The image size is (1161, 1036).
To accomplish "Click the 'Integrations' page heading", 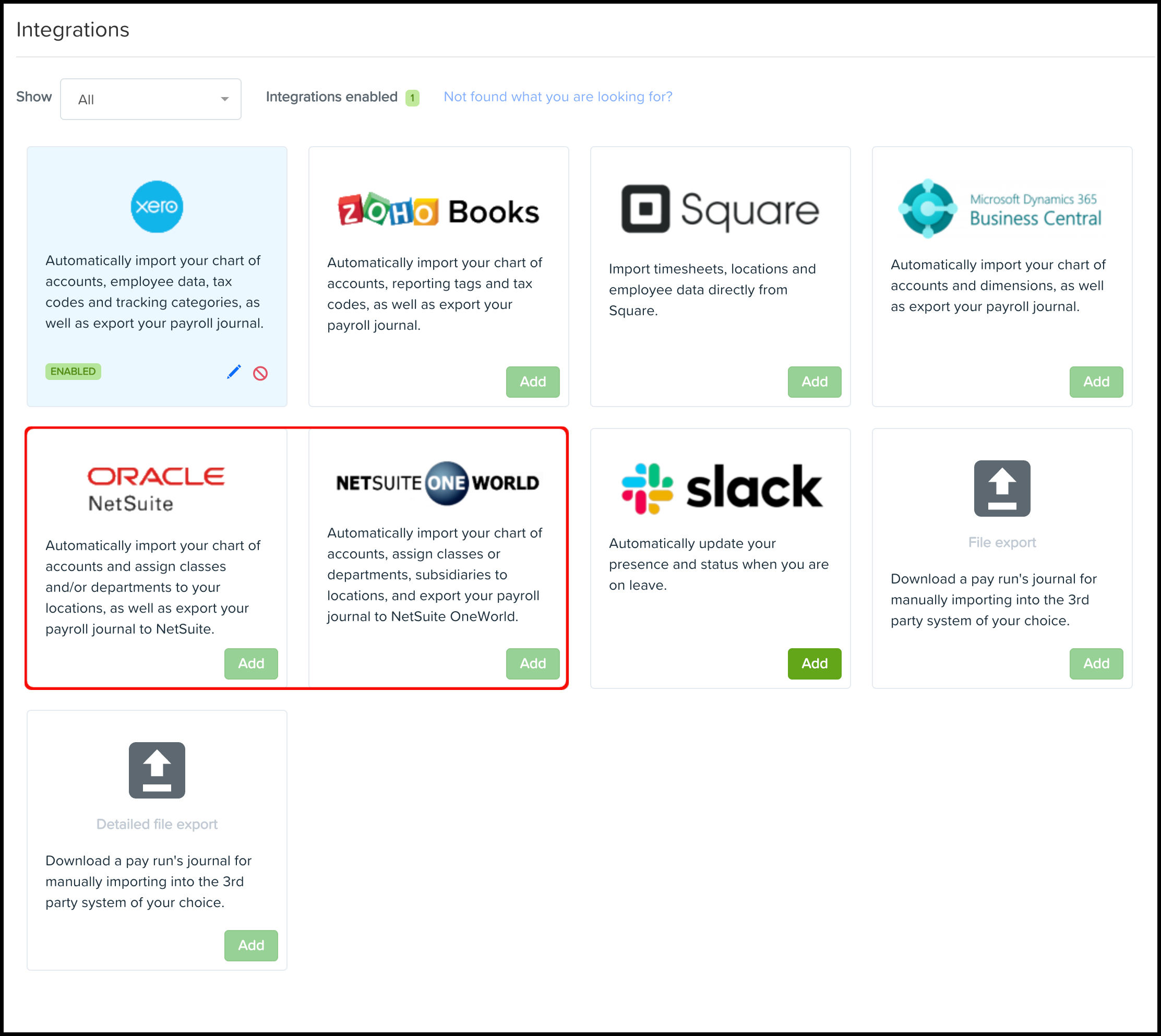I will pos(73,30).
